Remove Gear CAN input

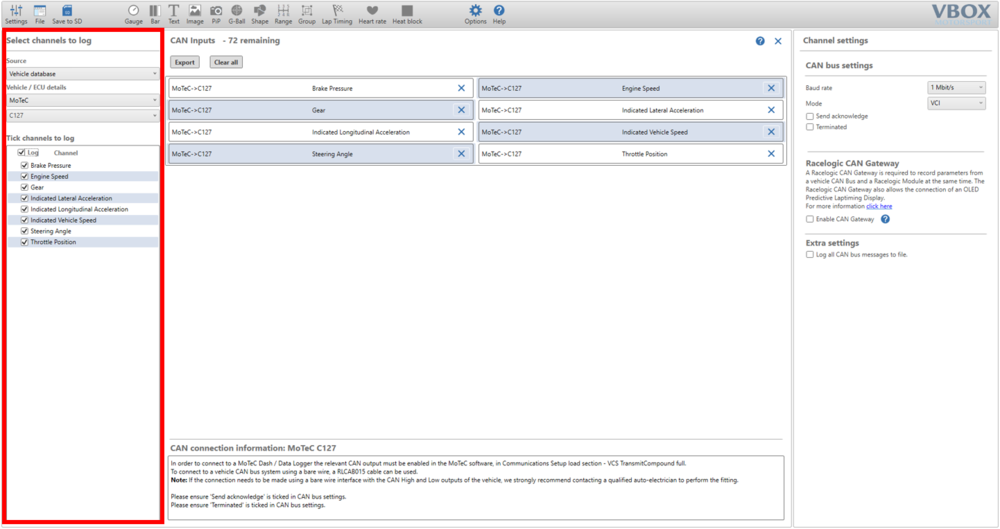(x=461, y=110)
